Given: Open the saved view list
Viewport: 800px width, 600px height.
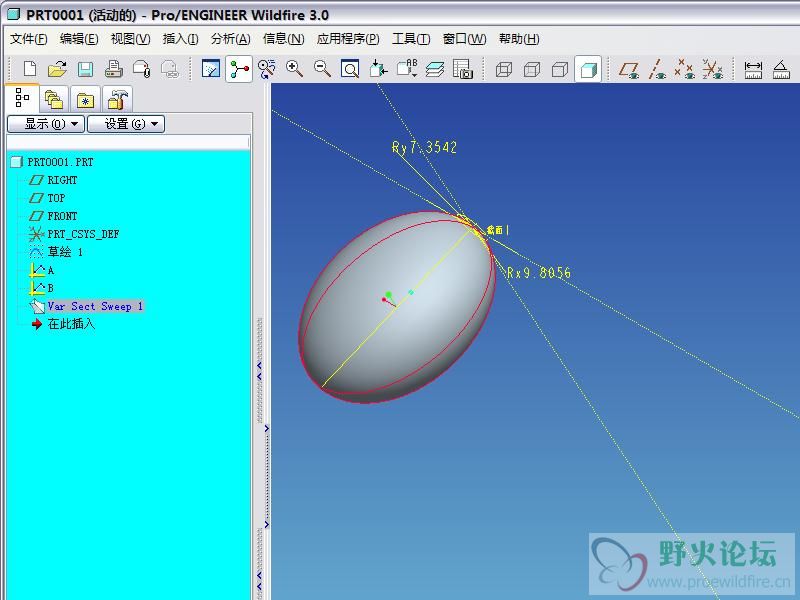Looking at the screenshot, I should click(407, 68).
